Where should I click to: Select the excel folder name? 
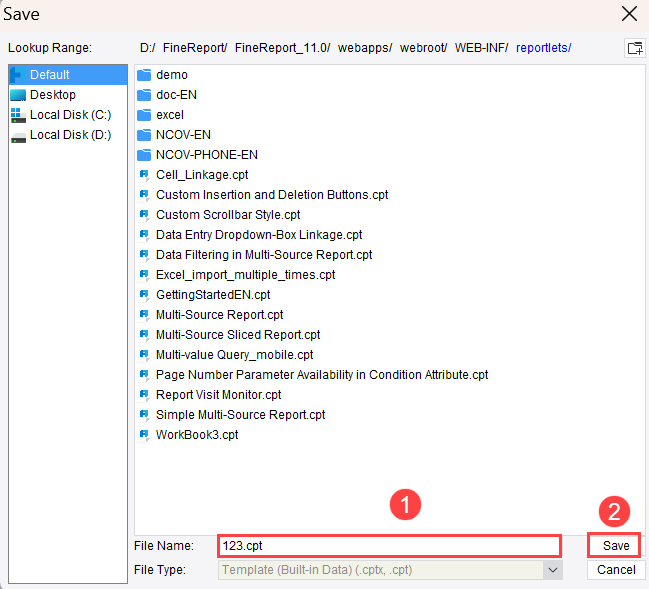coord(170,115)
